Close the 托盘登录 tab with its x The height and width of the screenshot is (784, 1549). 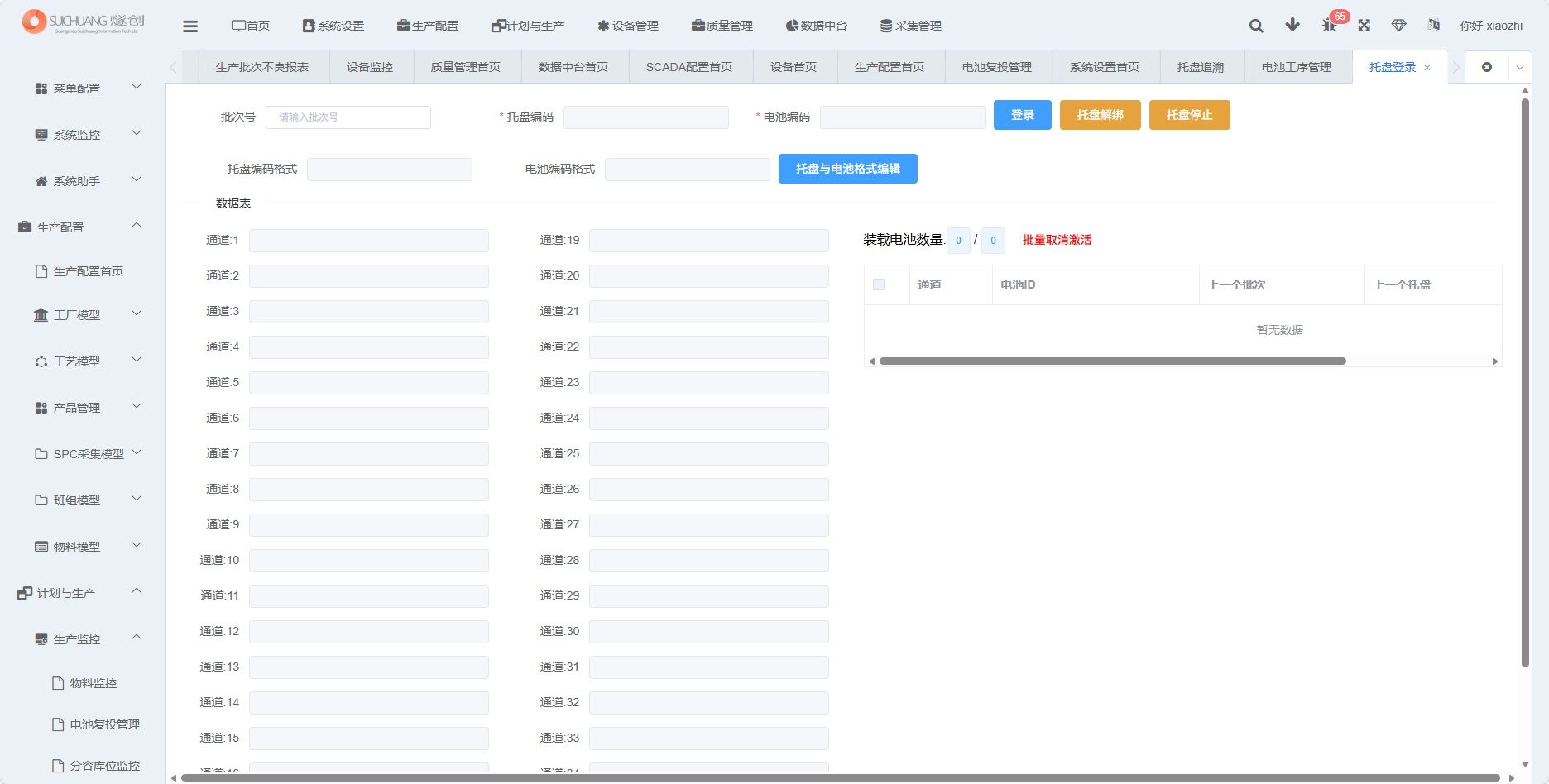[x=1427, y=68]
